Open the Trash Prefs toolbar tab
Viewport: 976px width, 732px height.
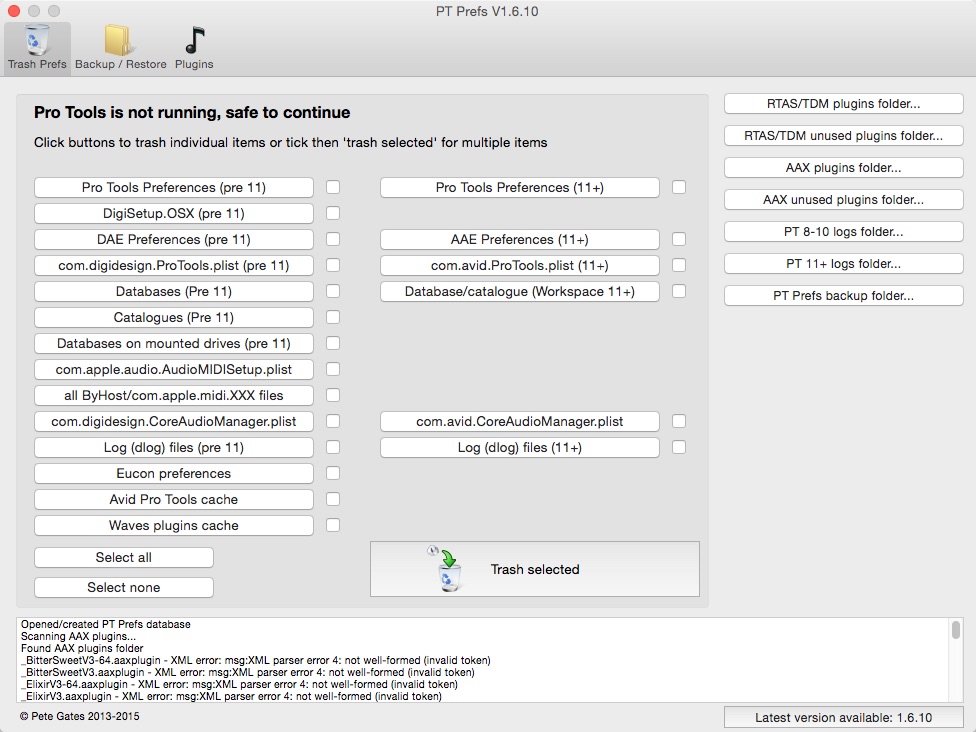(37, 49)
